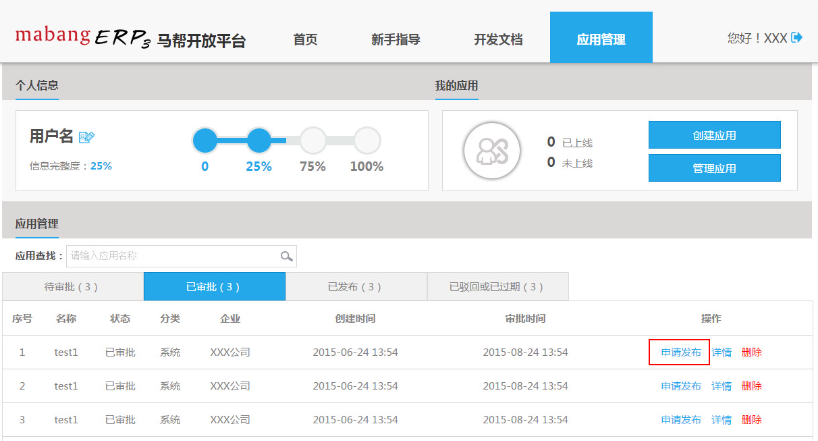Click 删除 in the second row
The width and height of the screenshot is (818, 441).
pyautogui.click(x=752, y=386)
